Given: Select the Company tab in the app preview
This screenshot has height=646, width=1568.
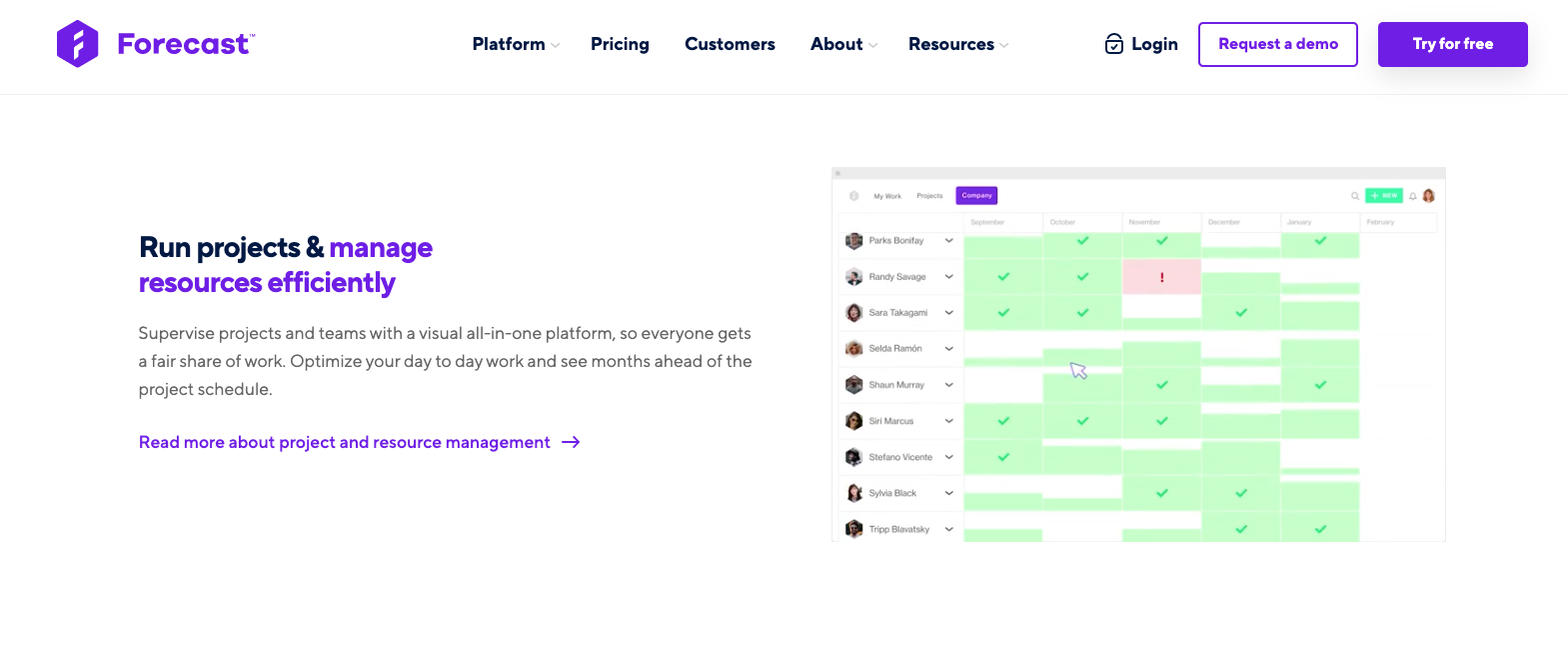Looking at the screenshot, I should [x=976, y=196].
